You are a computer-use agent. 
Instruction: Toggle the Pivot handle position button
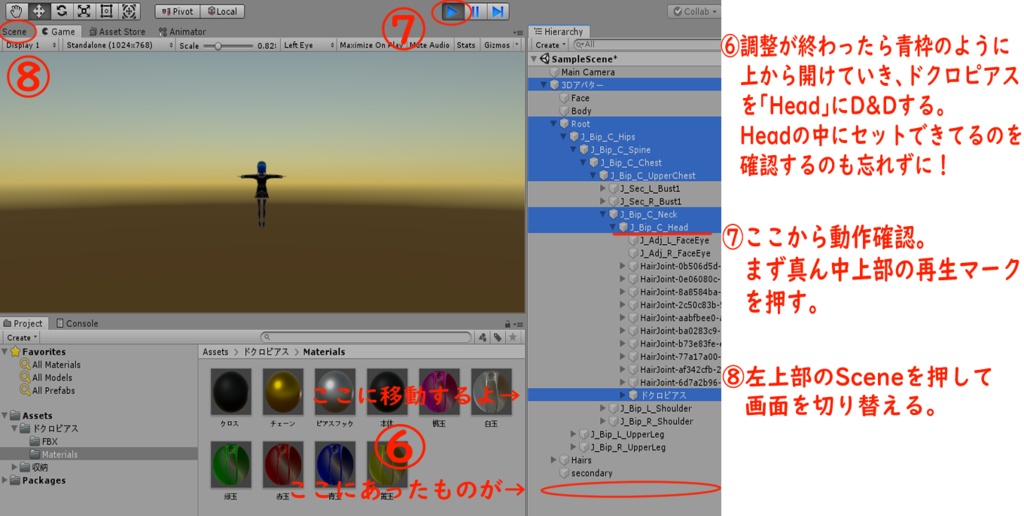(178, 12)
